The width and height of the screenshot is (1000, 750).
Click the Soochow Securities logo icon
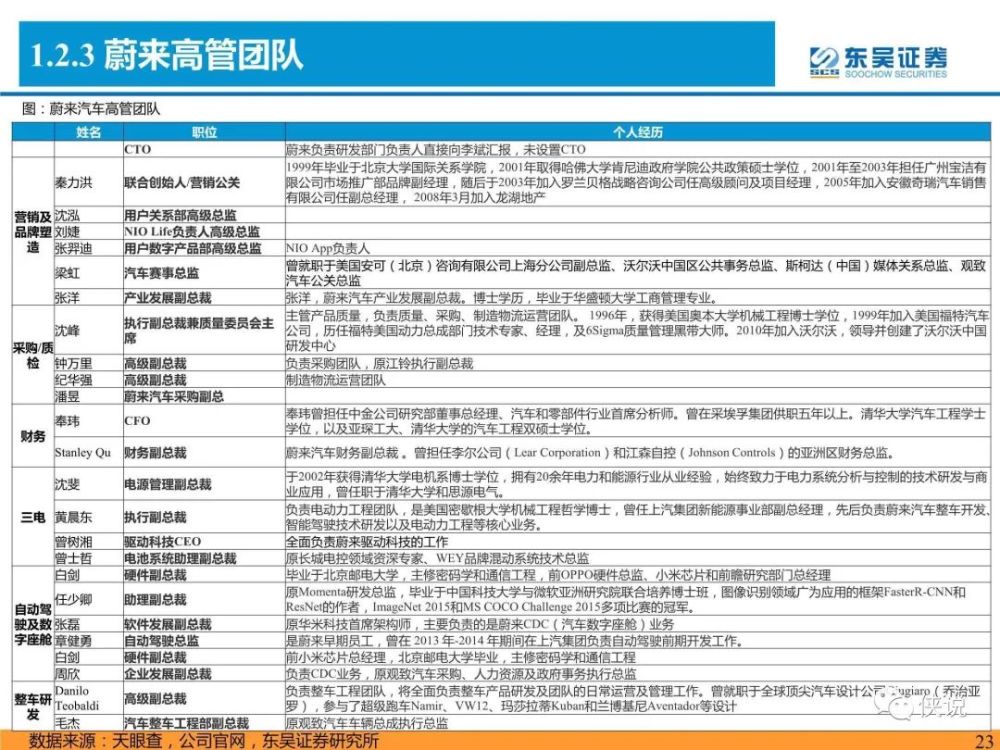click(x=824, y=62)
